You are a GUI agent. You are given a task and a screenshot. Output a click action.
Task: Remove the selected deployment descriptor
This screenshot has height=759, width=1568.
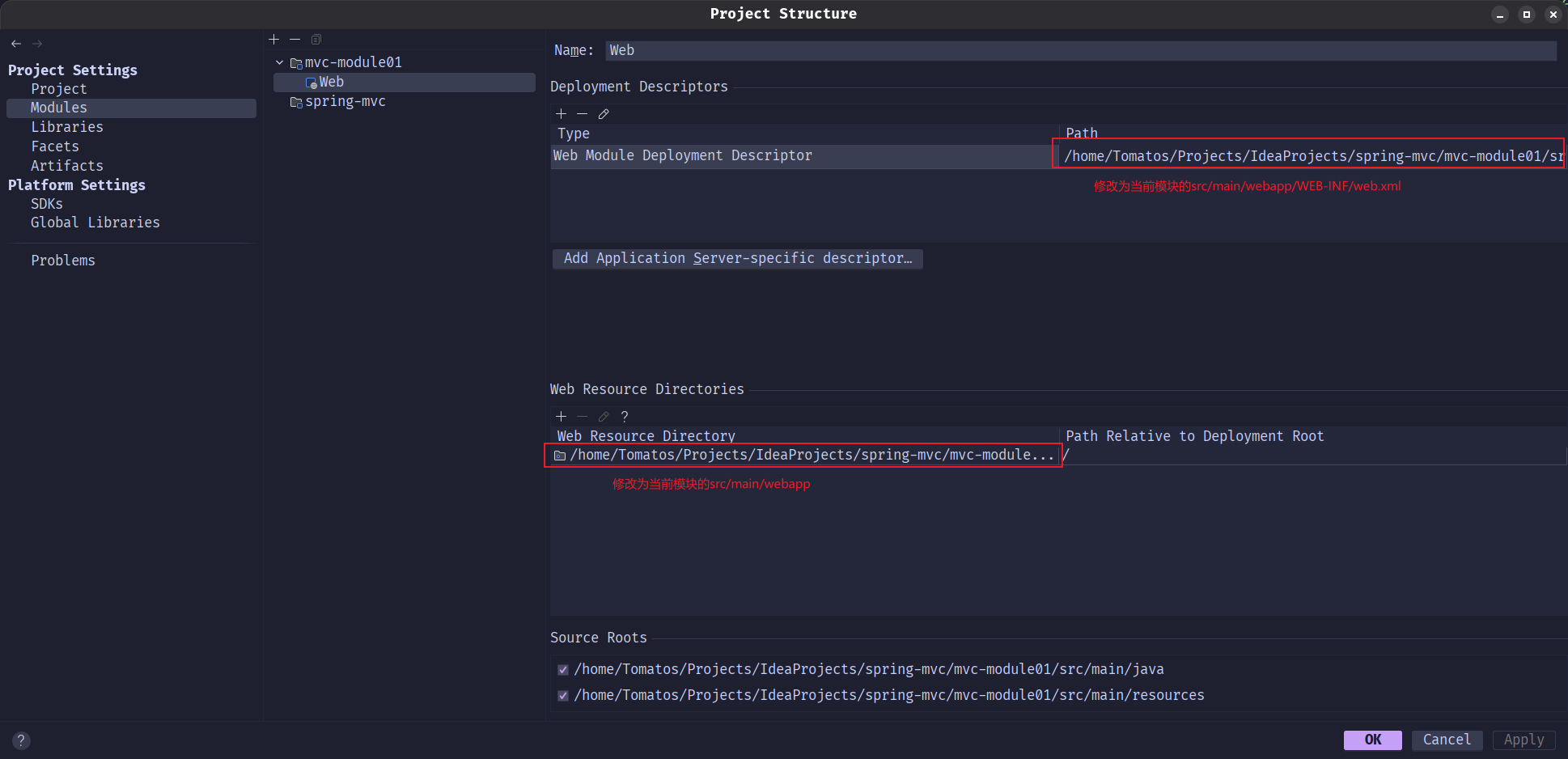[582, 114]
